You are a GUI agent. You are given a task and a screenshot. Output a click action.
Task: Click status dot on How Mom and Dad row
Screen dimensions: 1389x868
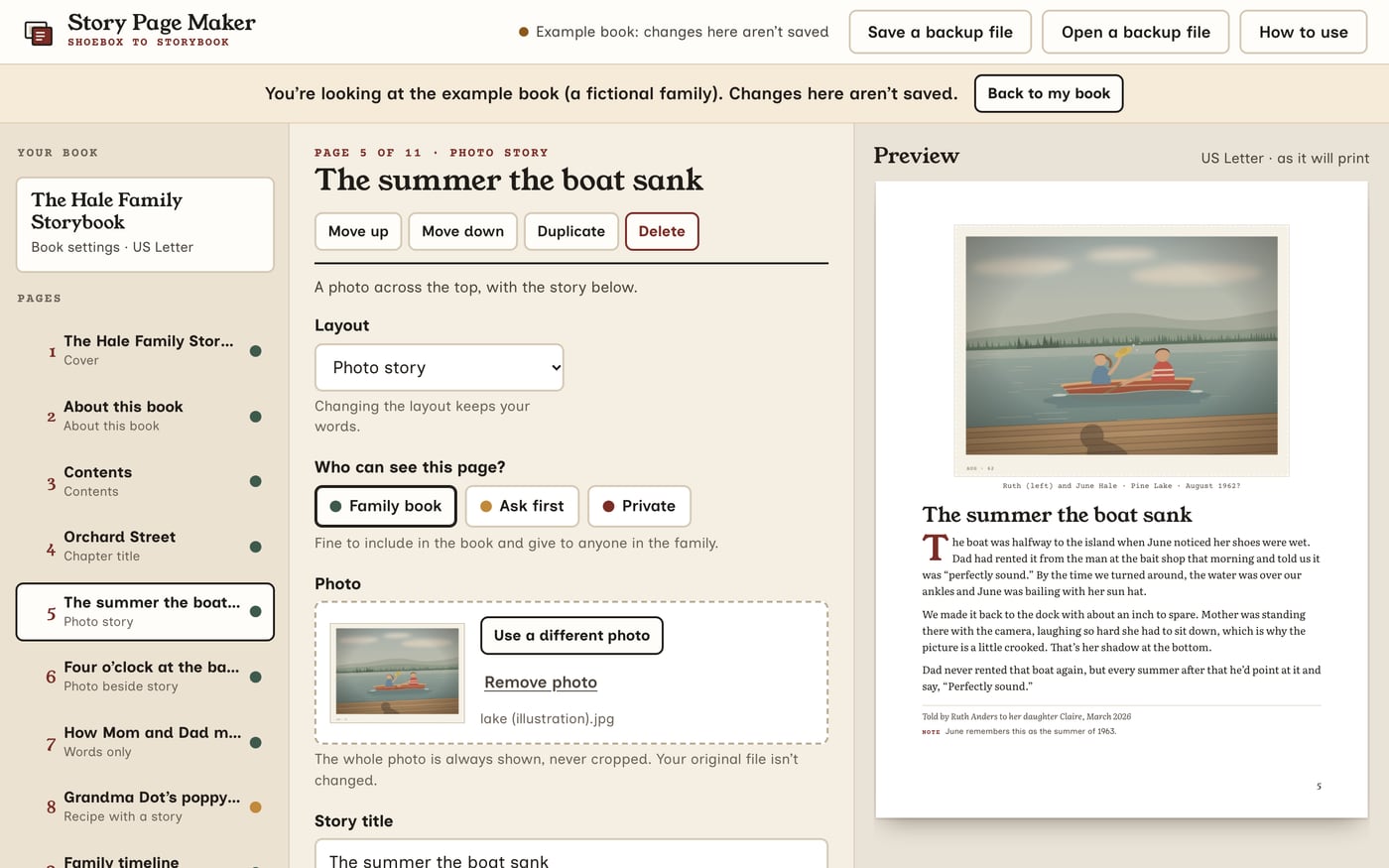pos(255,742)
